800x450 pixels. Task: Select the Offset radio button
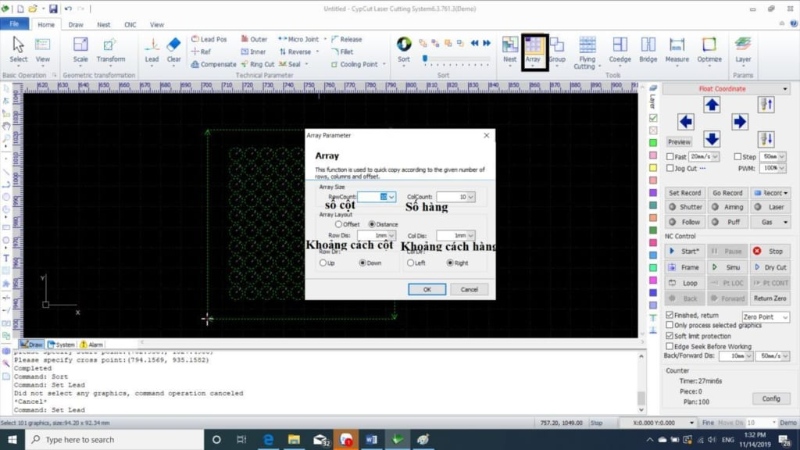338,224
